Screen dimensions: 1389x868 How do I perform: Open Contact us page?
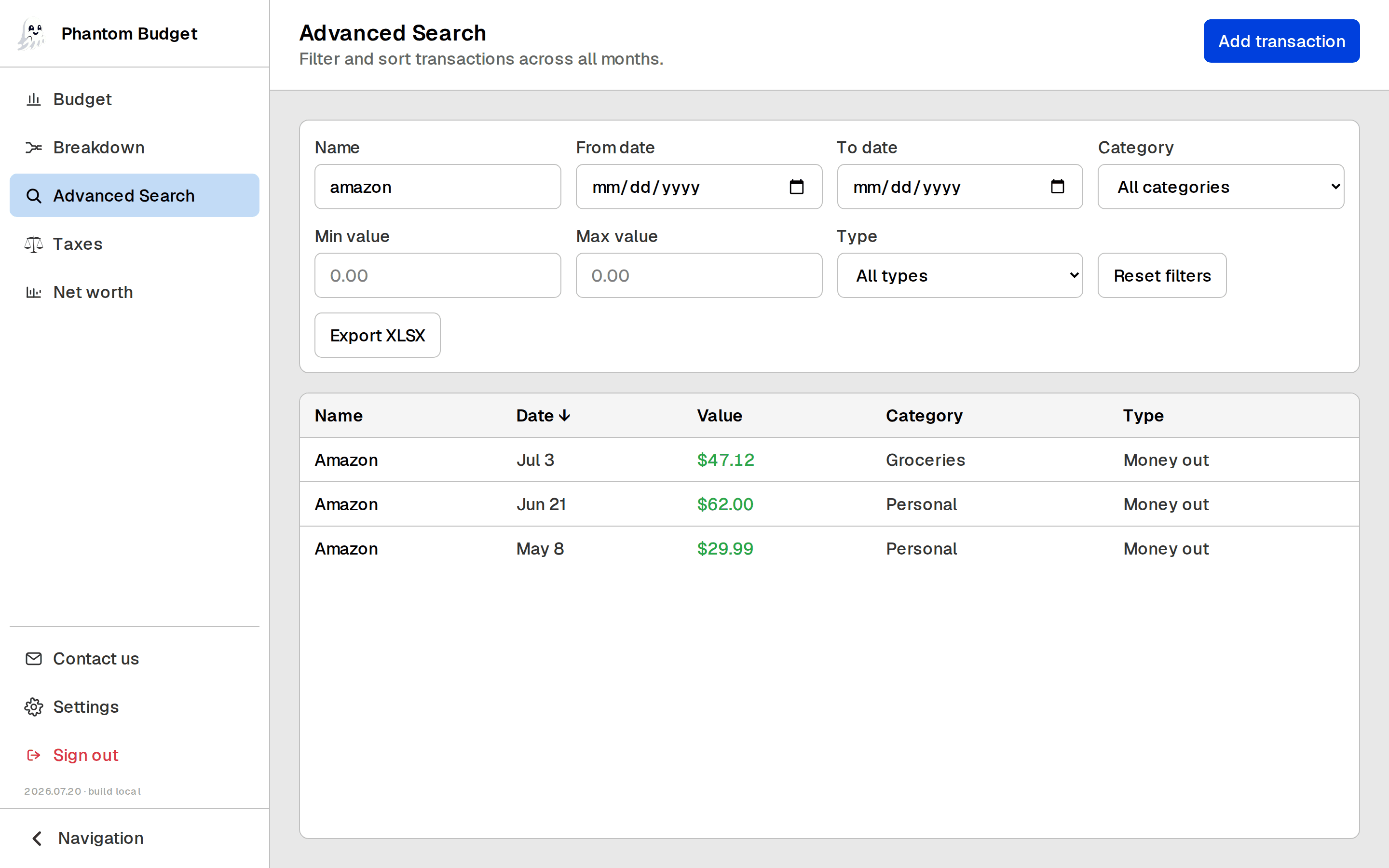pos(134,658)
